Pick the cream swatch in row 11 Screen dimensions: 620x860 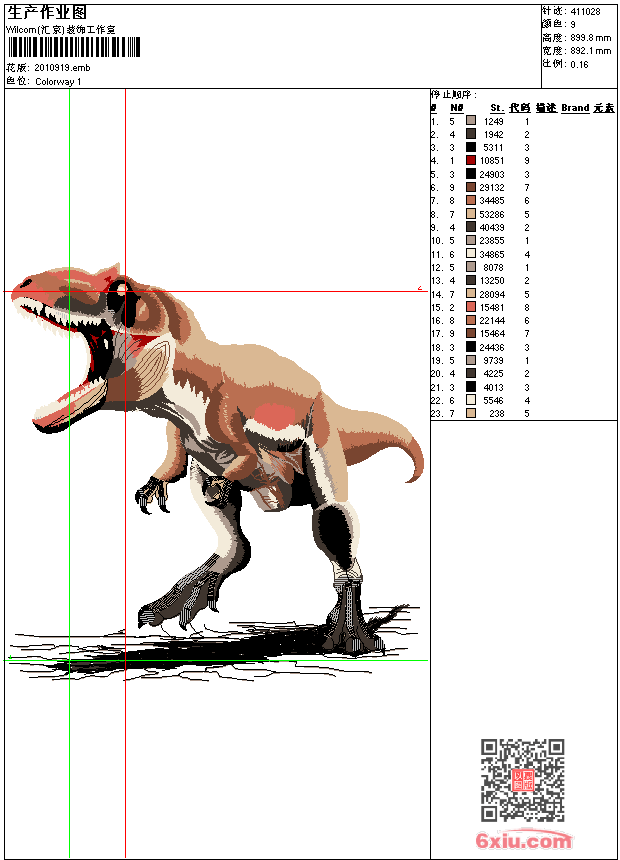pos(471,254)
